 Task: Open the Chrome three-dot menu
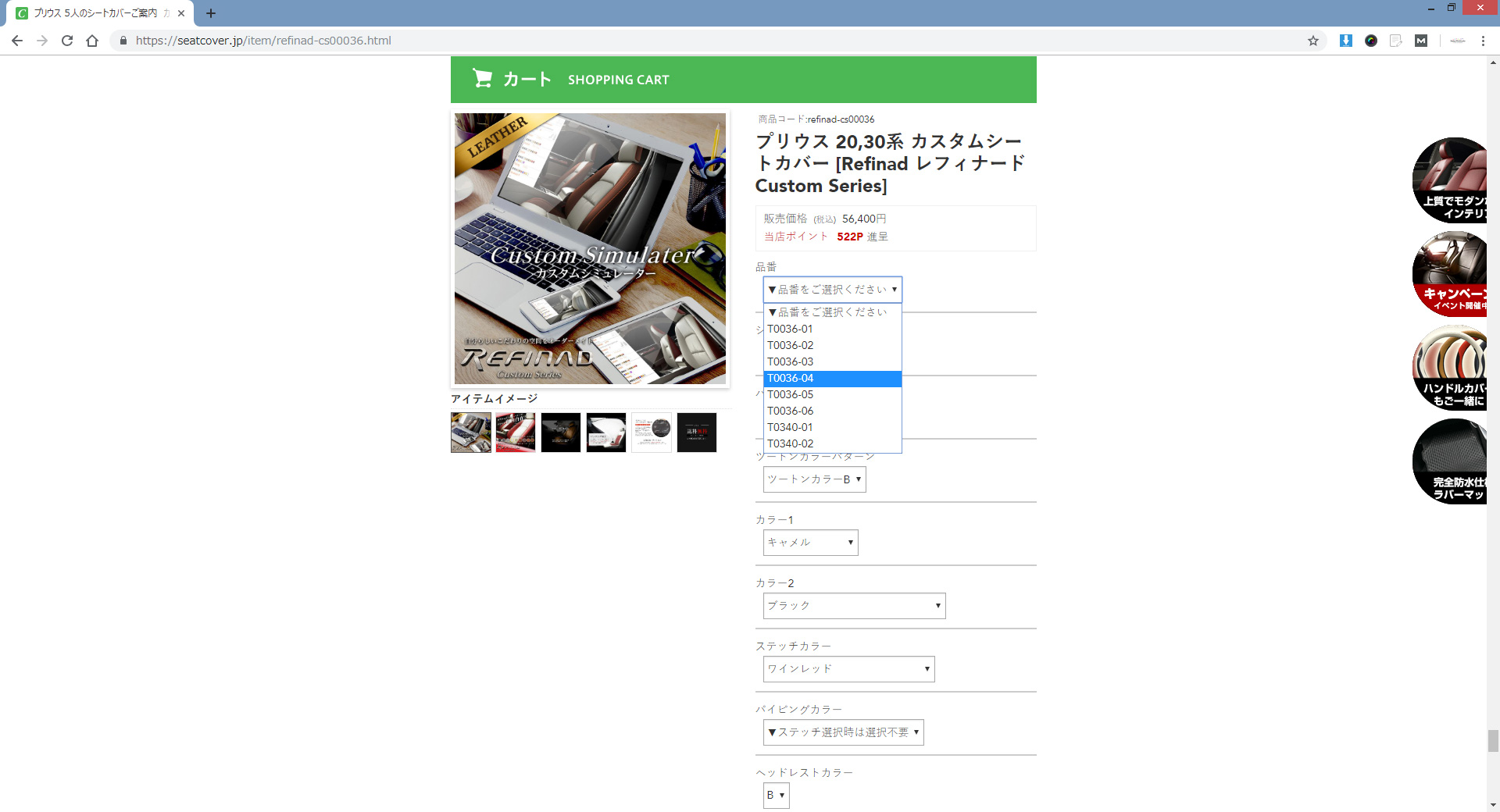[x=1483, y=41]
